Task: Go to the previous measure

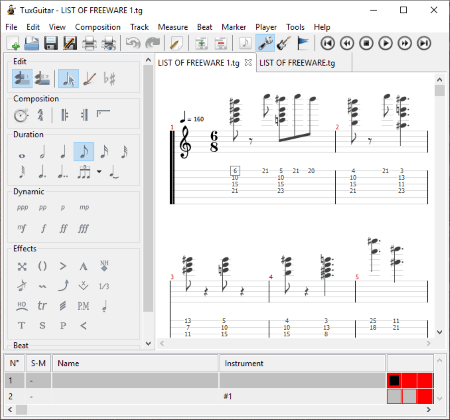Action: 347,43
